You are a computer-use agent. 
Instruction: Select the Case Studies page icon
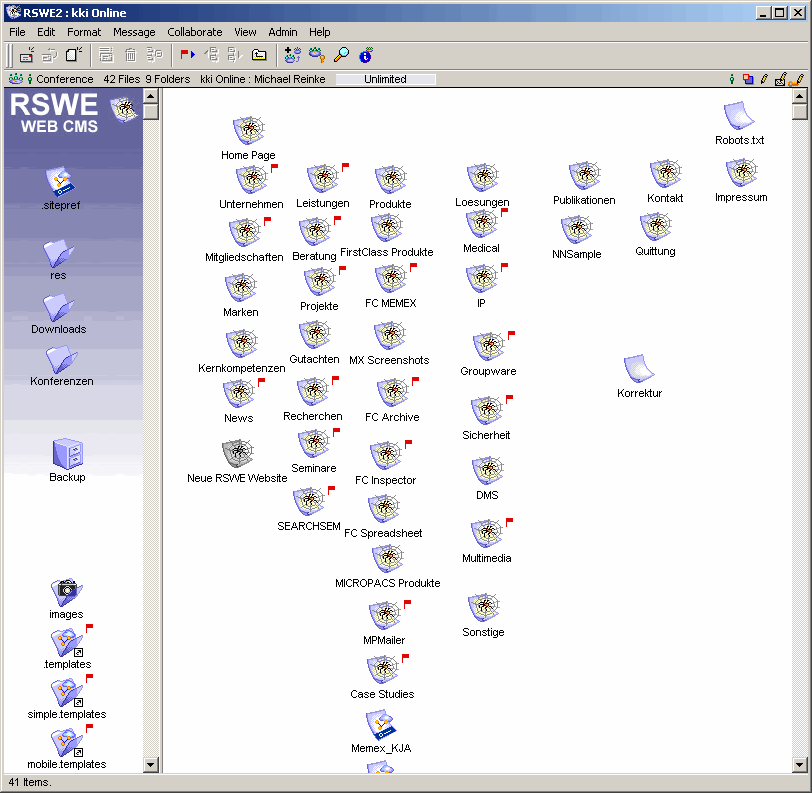coord(383,669)
